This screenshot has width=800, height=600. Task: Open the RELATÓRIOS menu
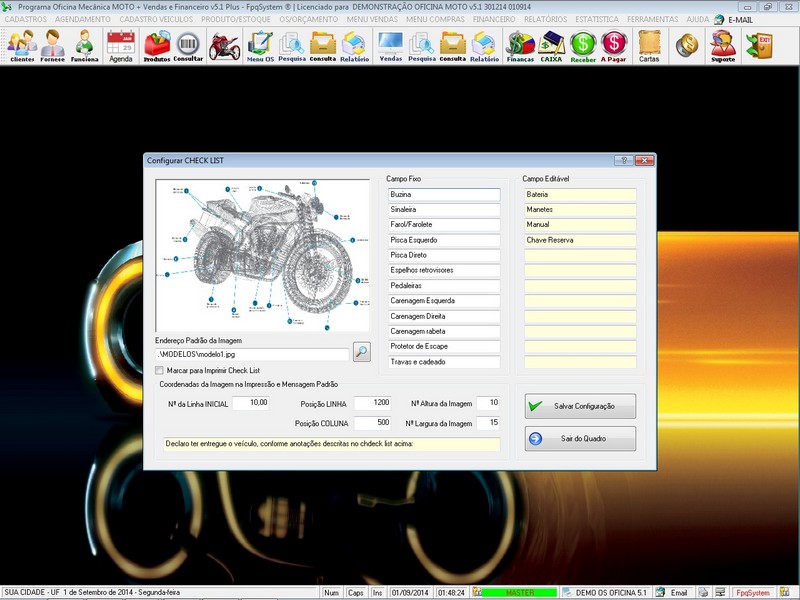[546, 19]
